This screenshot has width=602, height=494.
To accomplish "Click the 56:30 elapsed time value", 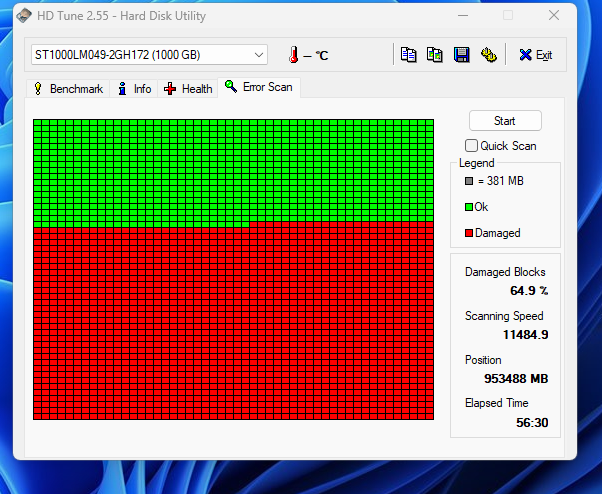I will (532, 423).
